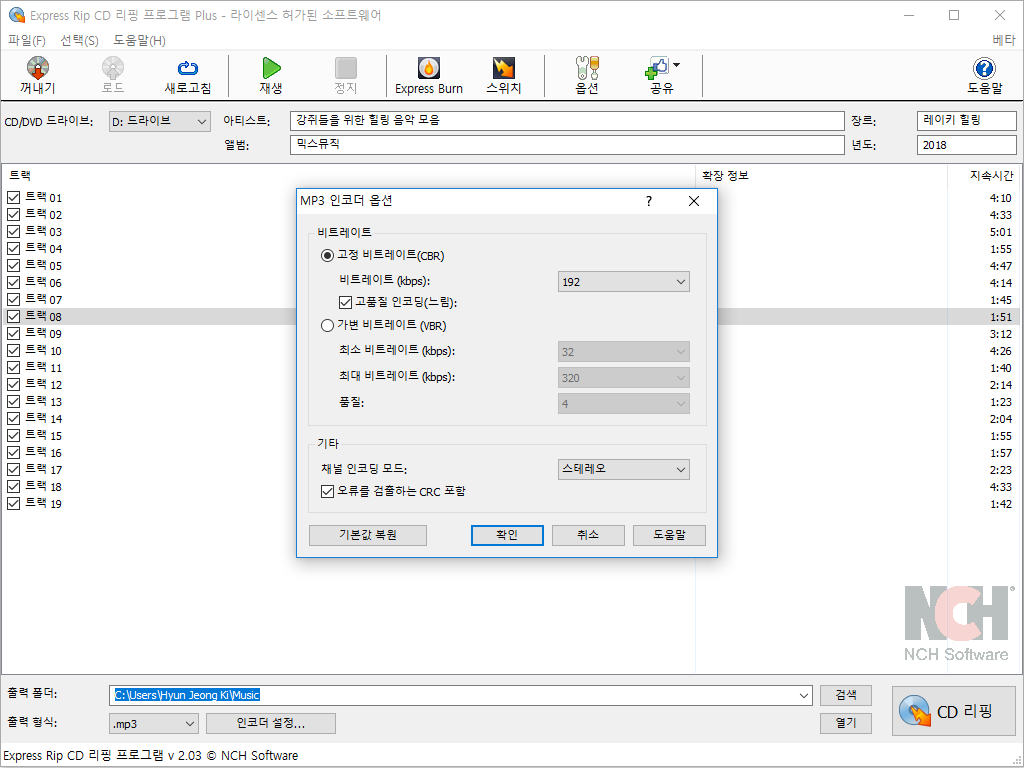The width and height of the screenshot is (1024, 768).
Task: Open the 비트레이트 (kbps) 192 dropdown
Action: click(624, 282)
